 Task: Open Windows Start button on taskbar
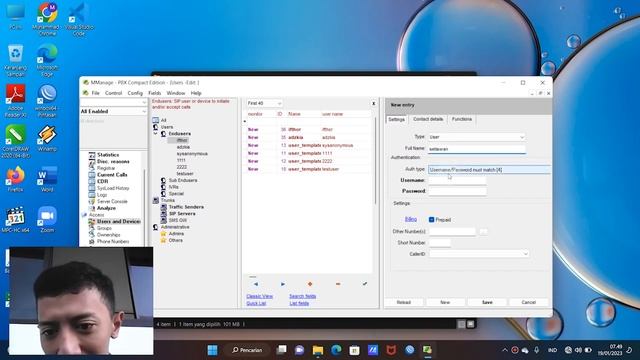click(213, 350)
